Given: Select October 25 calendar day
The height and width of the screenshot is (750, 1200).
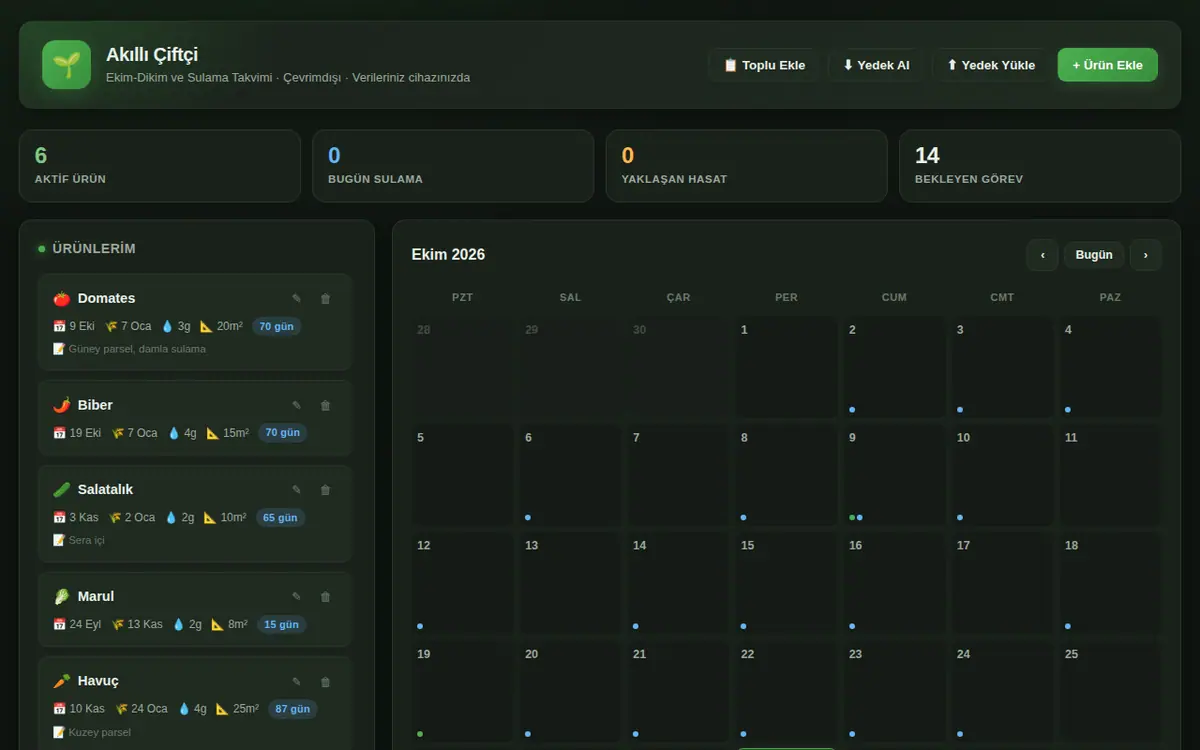Looking at the screenshot, I should (1111, 692).
